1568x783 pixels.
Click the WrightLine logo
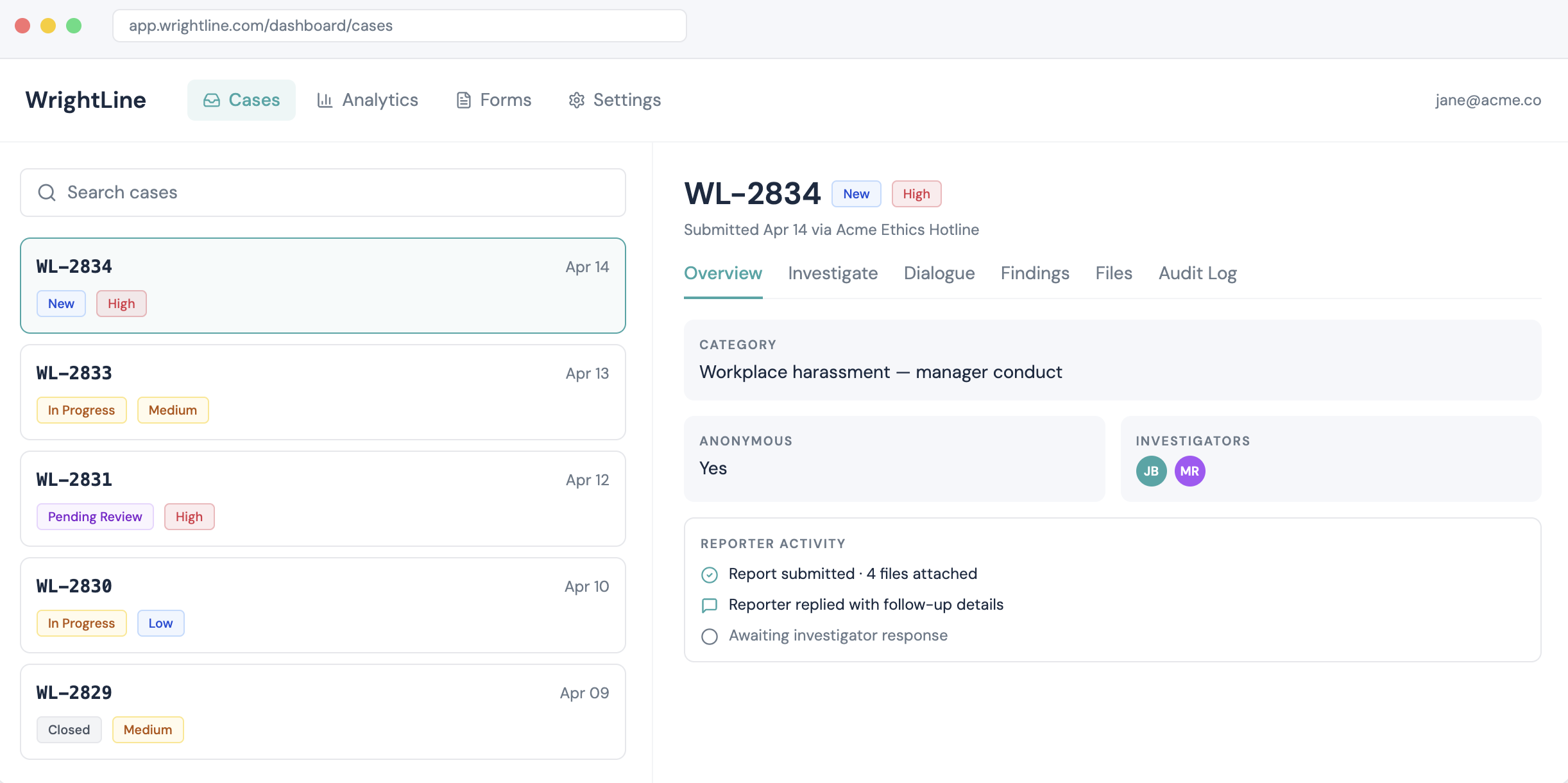[86, 100]
